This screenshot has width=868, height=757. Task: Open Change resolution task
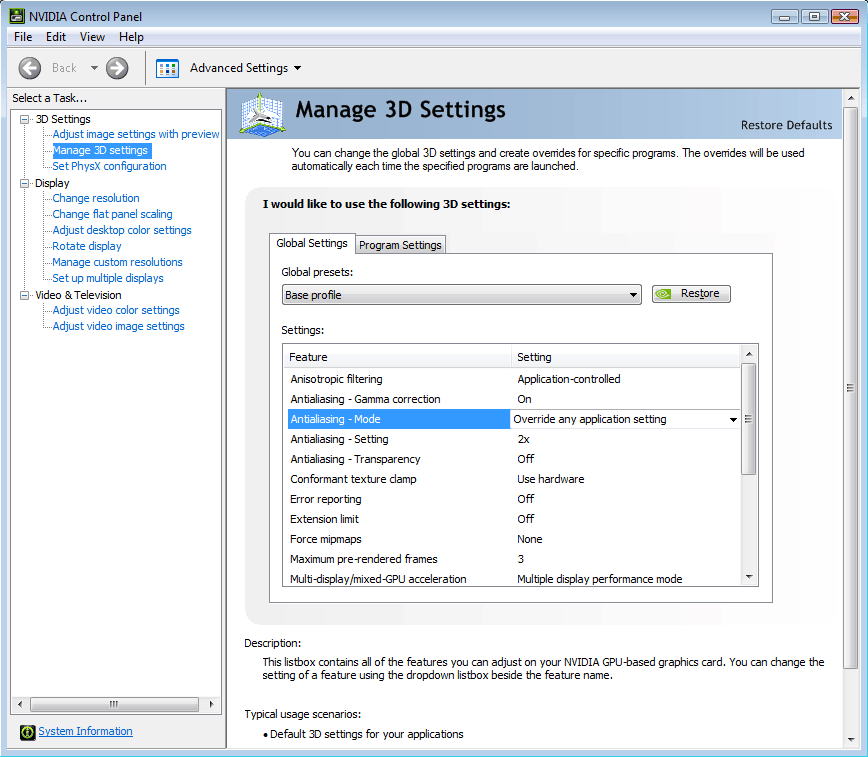(x=96, y=198)
